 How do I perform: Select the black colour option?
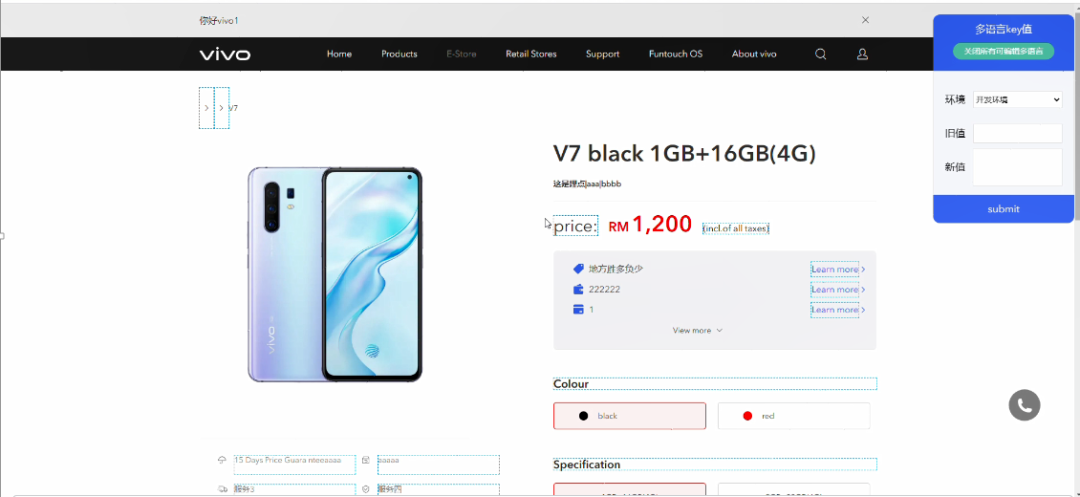point(630,416)
